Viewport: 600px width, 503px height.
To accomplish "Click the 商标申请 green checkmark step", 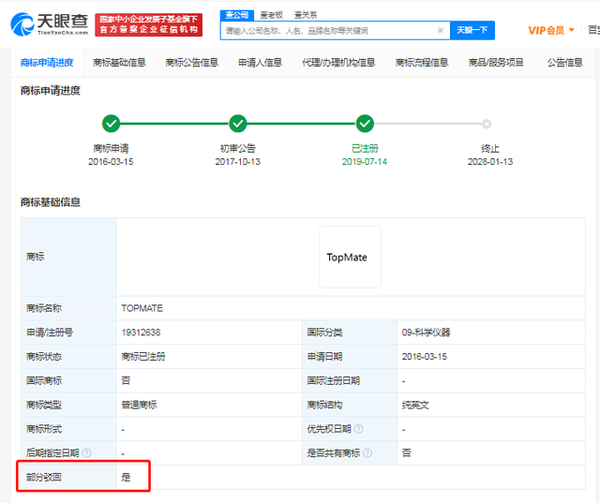I will [111, 124].
